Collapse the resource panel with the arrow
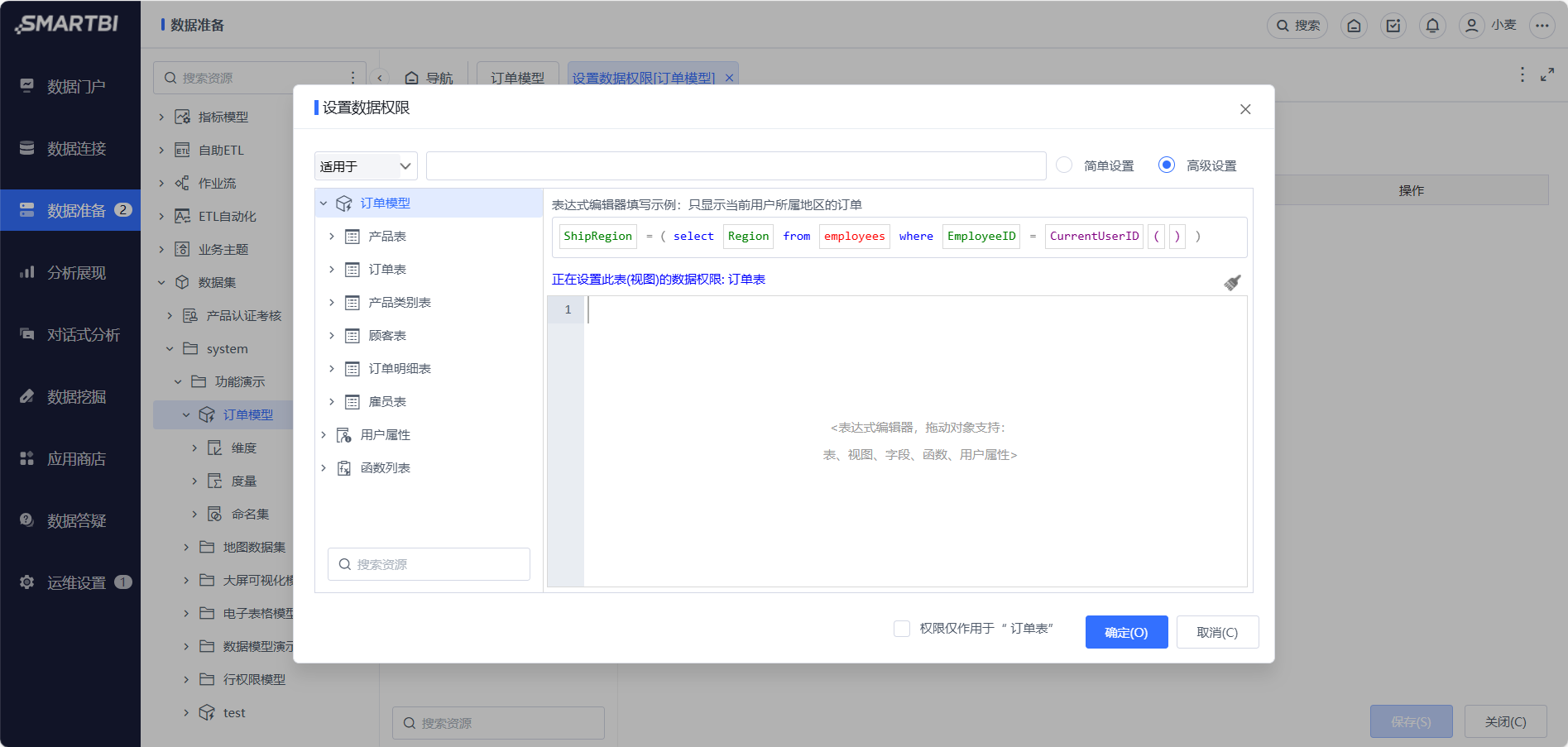 click(380, 78)
